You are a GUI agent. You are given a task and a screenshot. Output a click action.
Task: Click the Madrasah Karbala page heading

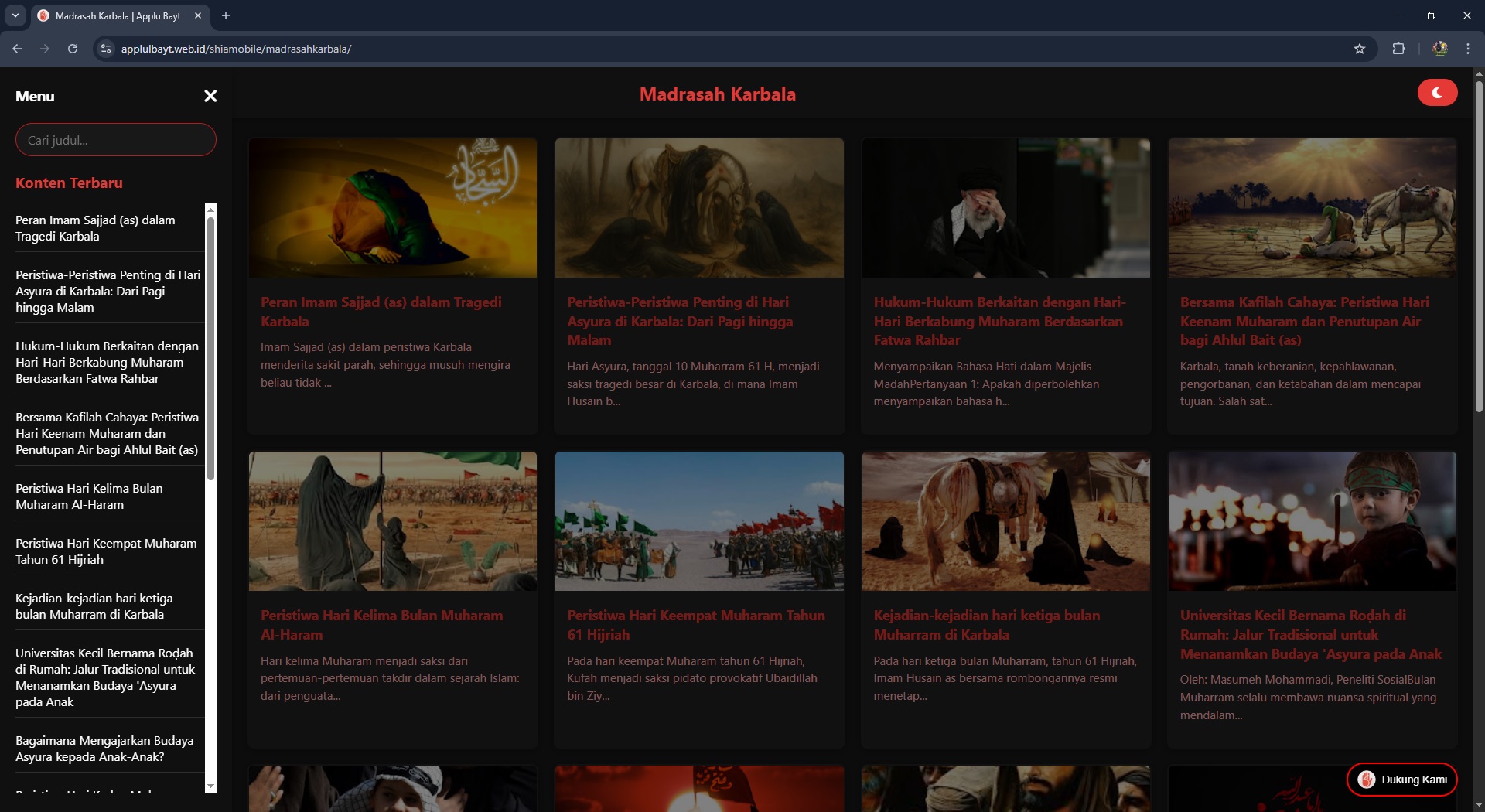(718, 94)
